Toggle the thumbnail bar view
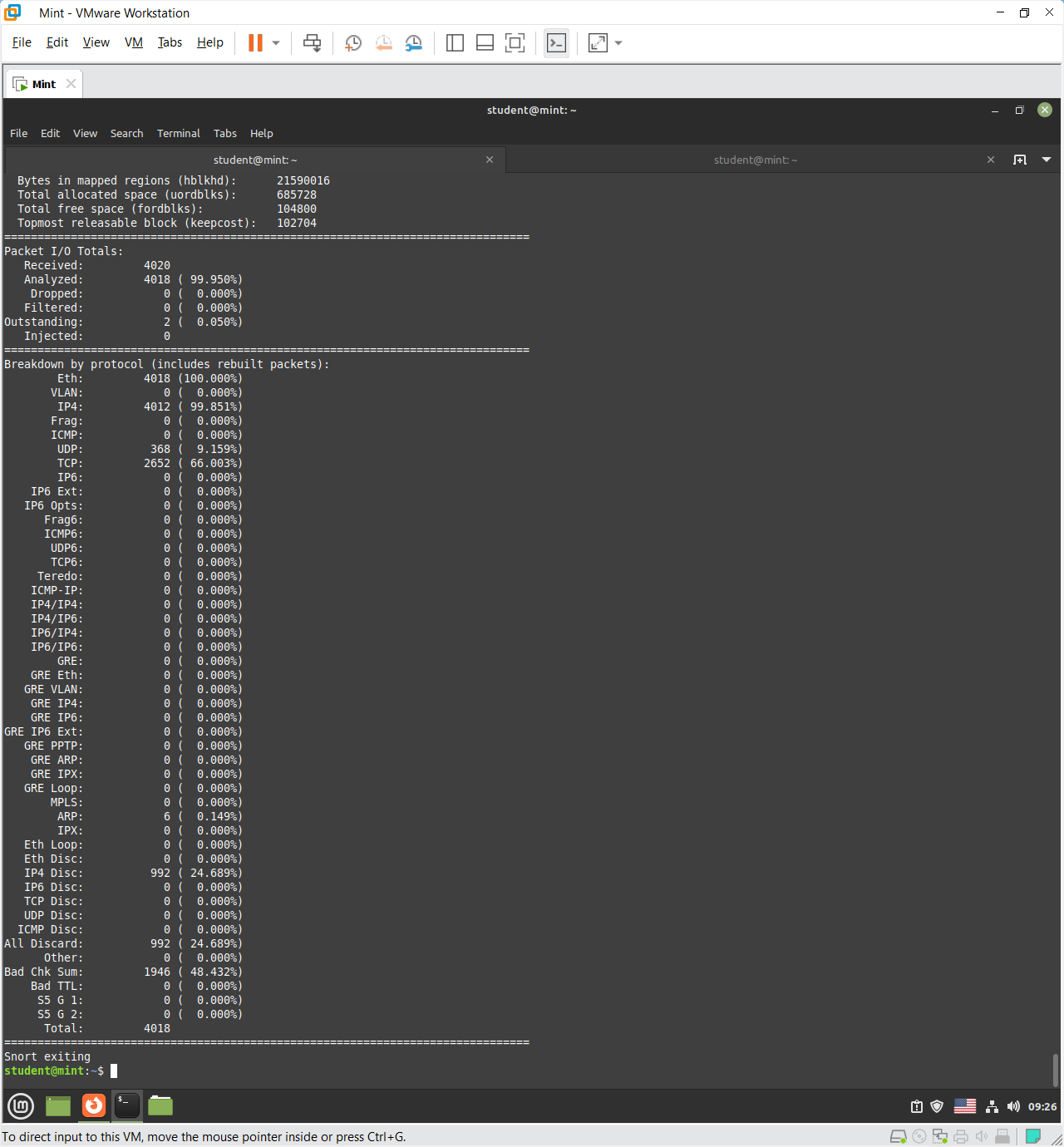The height and width of the screenshot is (1147, 1064). point(485,43)
